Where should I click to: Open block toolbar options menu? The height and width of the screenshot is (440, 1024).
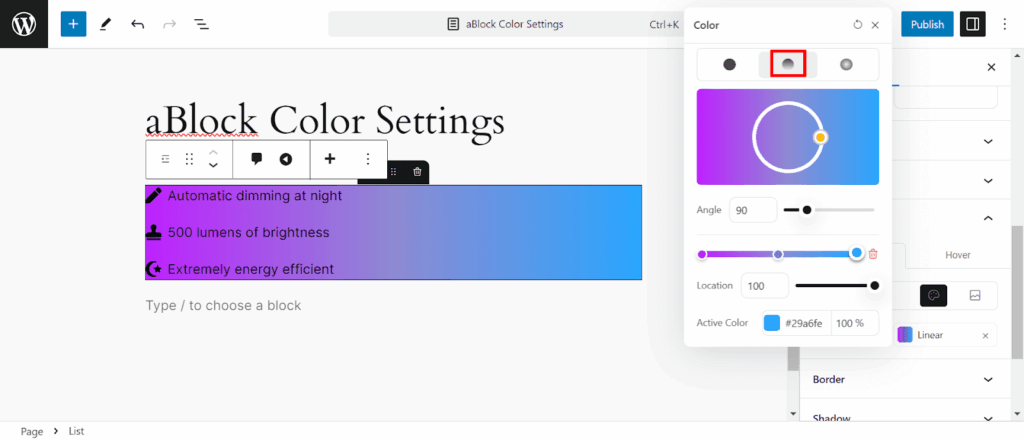368,159
